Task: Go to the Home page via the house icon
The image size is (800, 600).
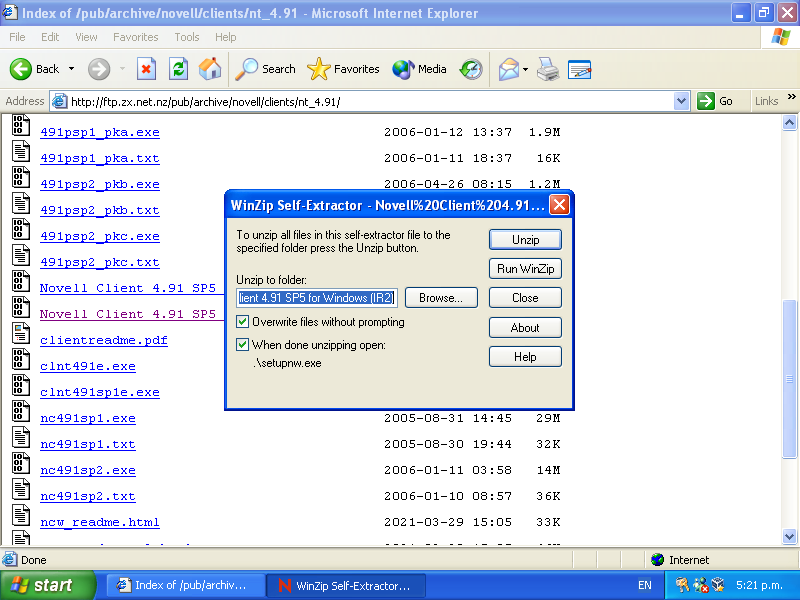Action: point(210,69)
